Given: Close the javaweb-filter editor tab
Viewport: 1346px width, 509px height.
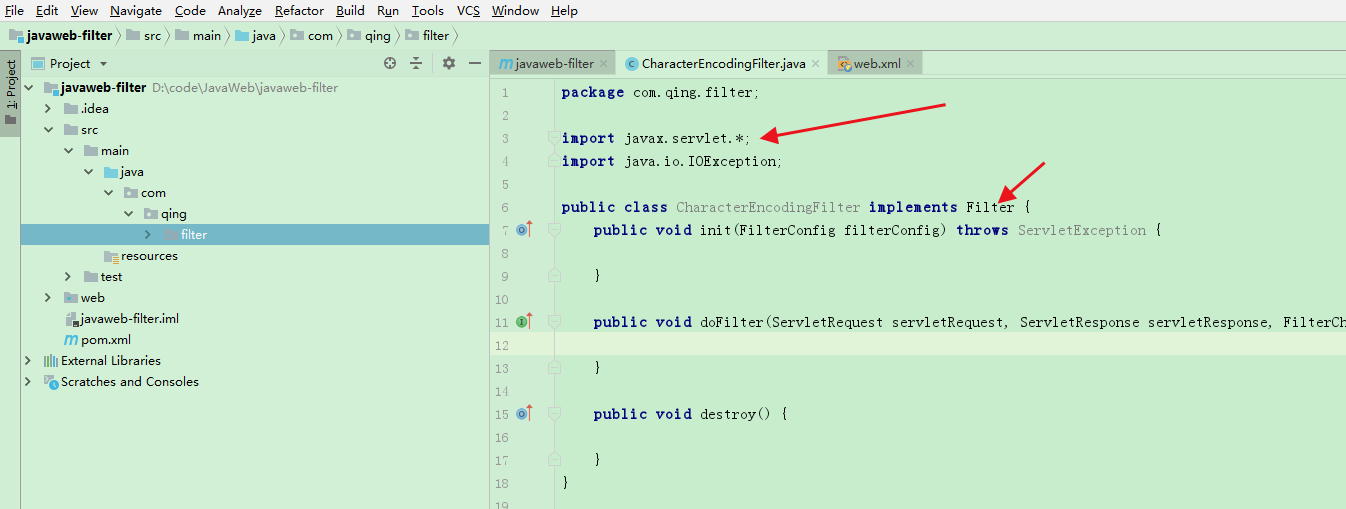Looking at the screenshot, I should [x=605, y=64].
